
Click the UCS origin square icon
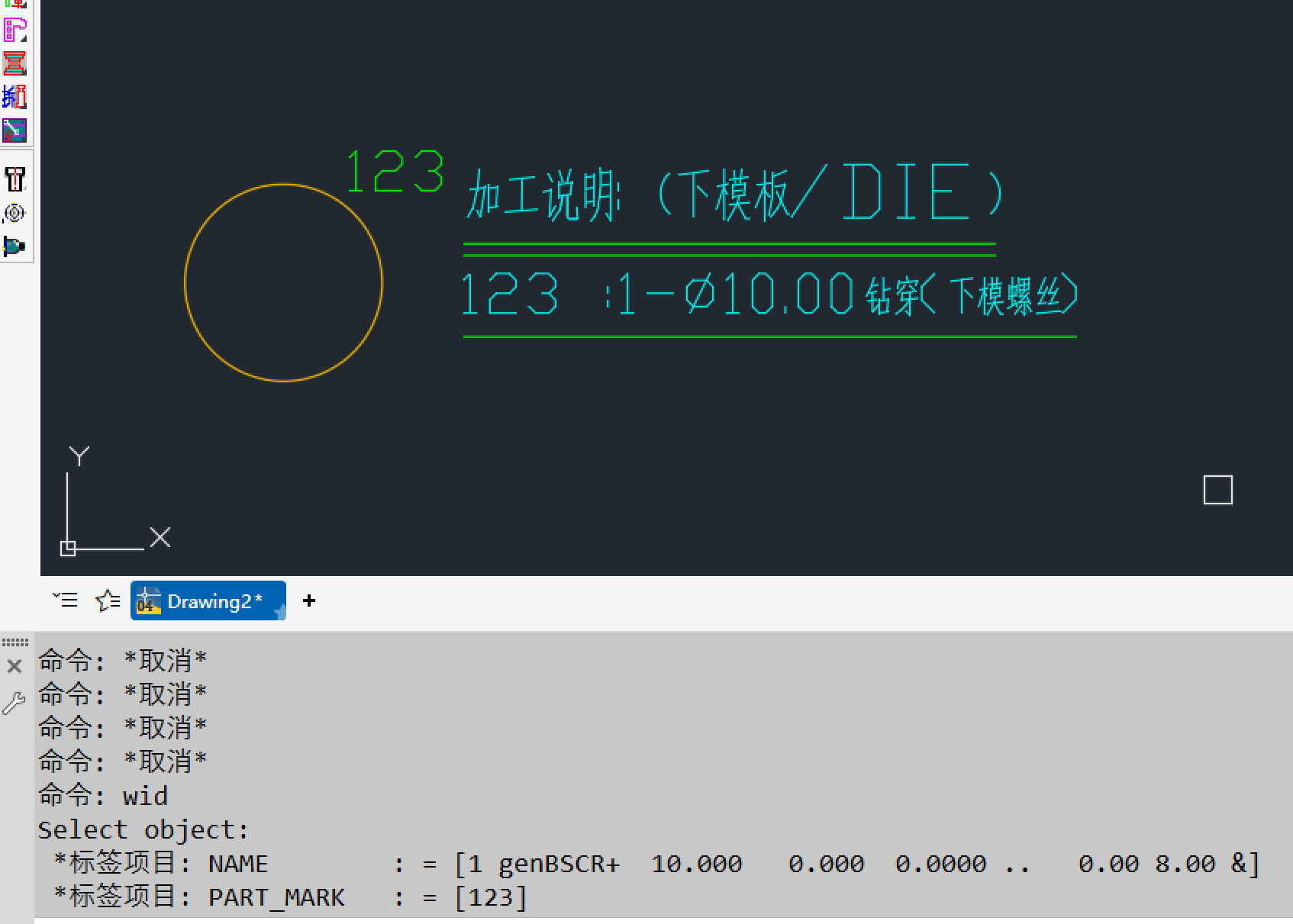point(68,549)
